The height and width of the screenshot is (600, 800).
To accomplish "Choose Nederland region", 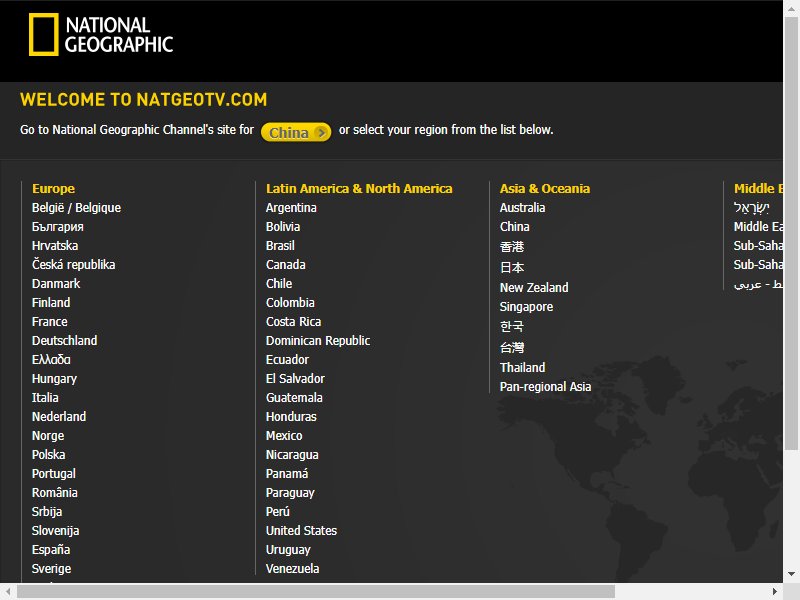I will click(59, 416).
